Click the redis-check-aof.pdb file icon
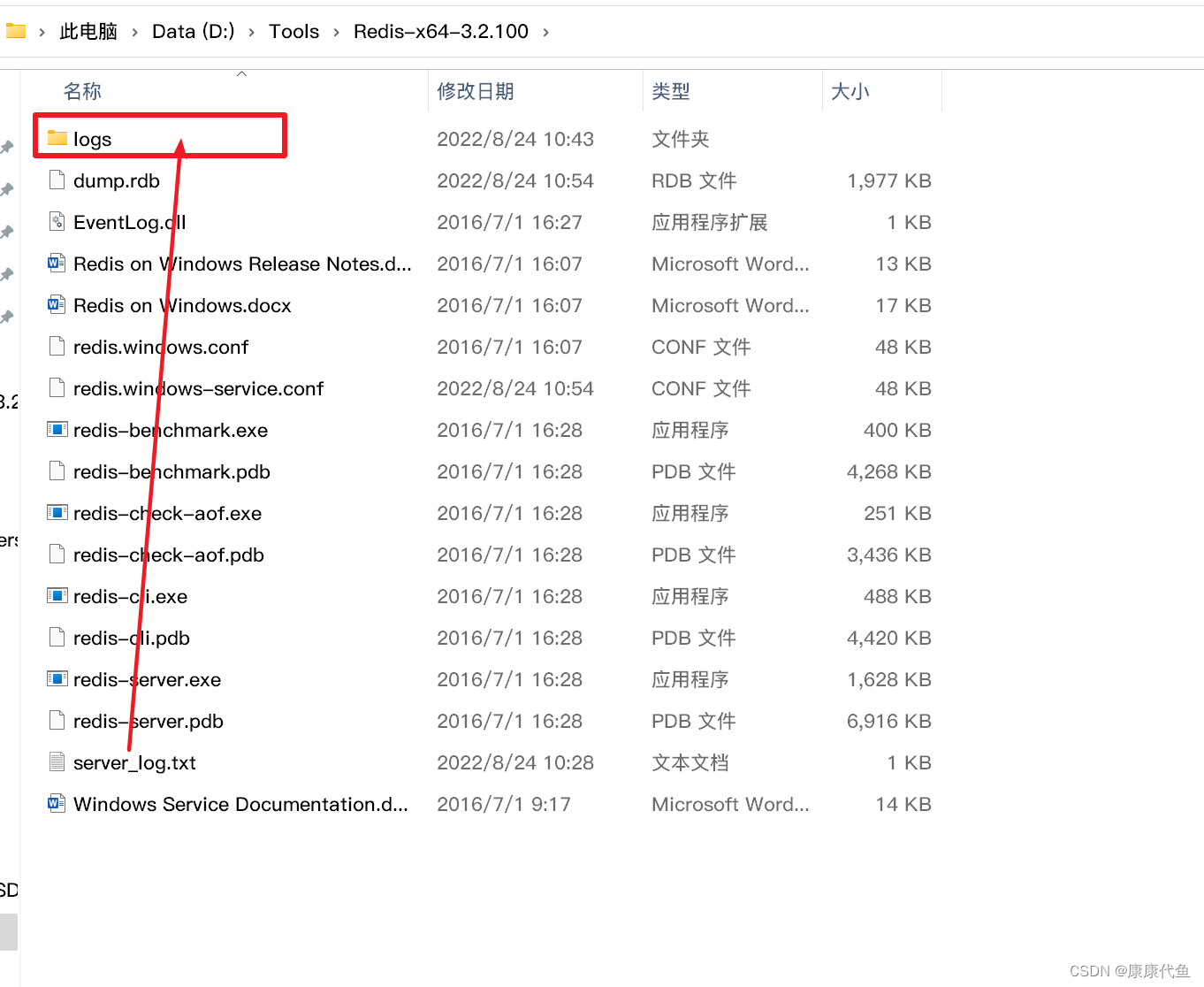The width and height of the screenshot is (1204, 987). 57,554
